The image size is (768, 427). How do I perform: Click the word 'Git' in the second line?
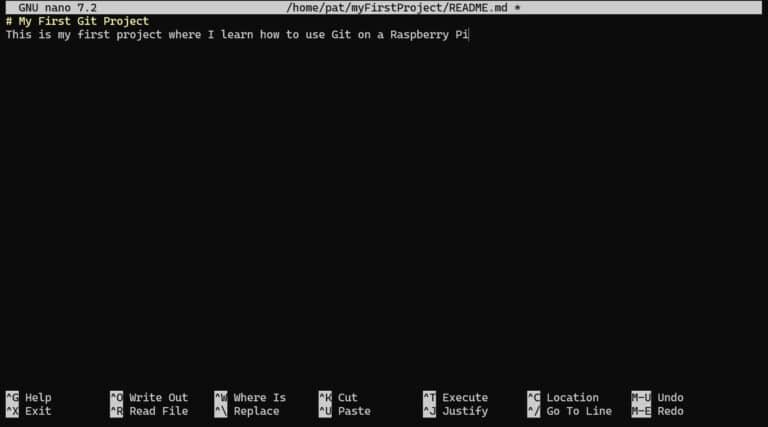click(341, 35)
